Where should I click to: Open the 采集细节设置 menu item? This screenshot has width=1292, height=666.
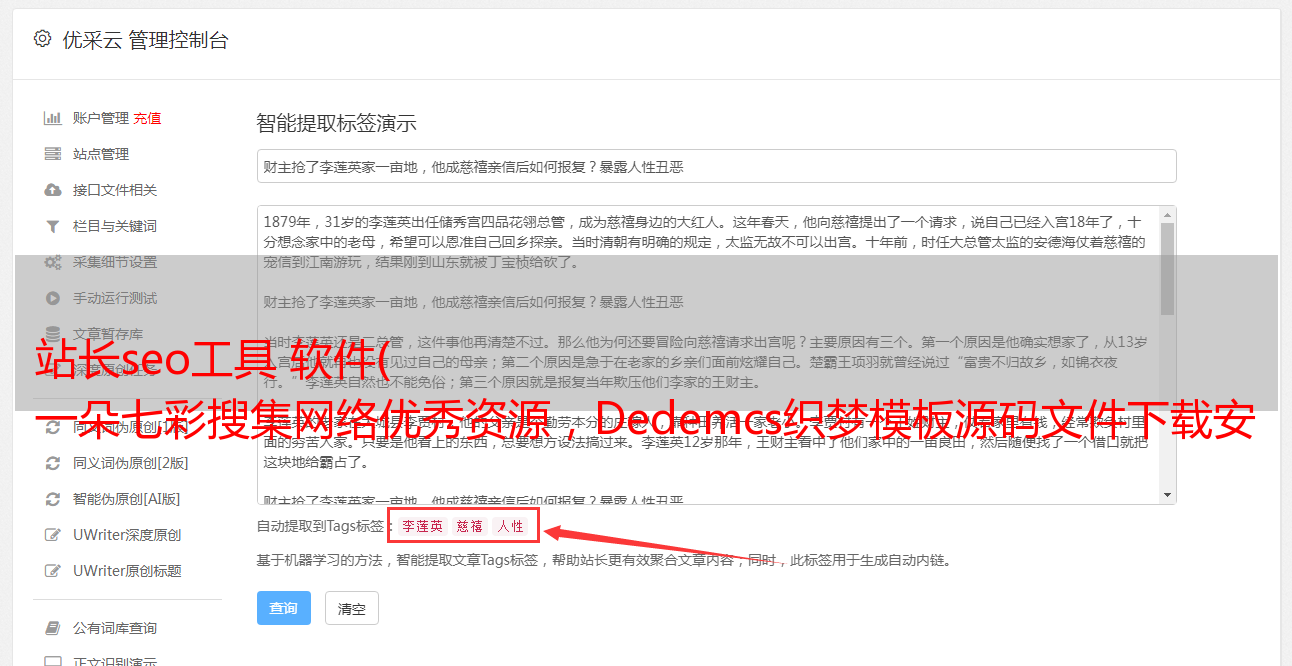coord(115,262)
